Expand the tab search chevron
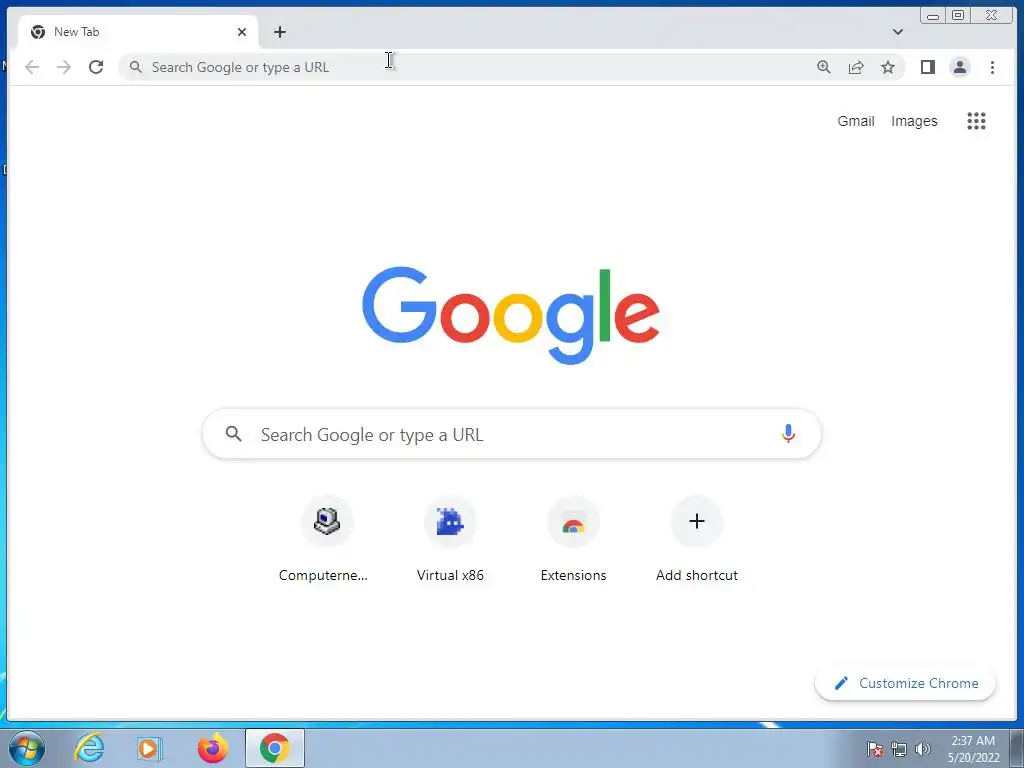The image size is (1024, 768). pos(897,32)
